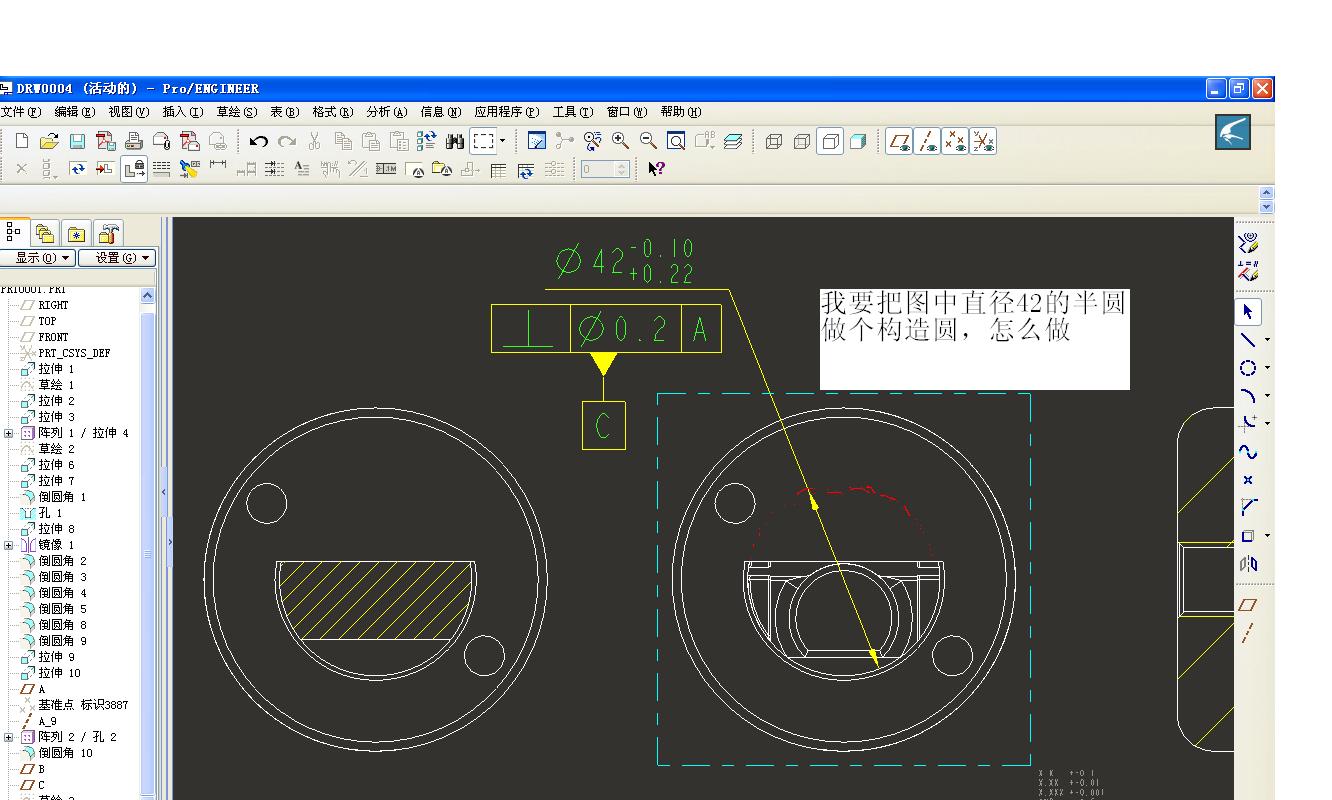
Task: Click the Regenerate selection list icon
Action: pos(427,141)
